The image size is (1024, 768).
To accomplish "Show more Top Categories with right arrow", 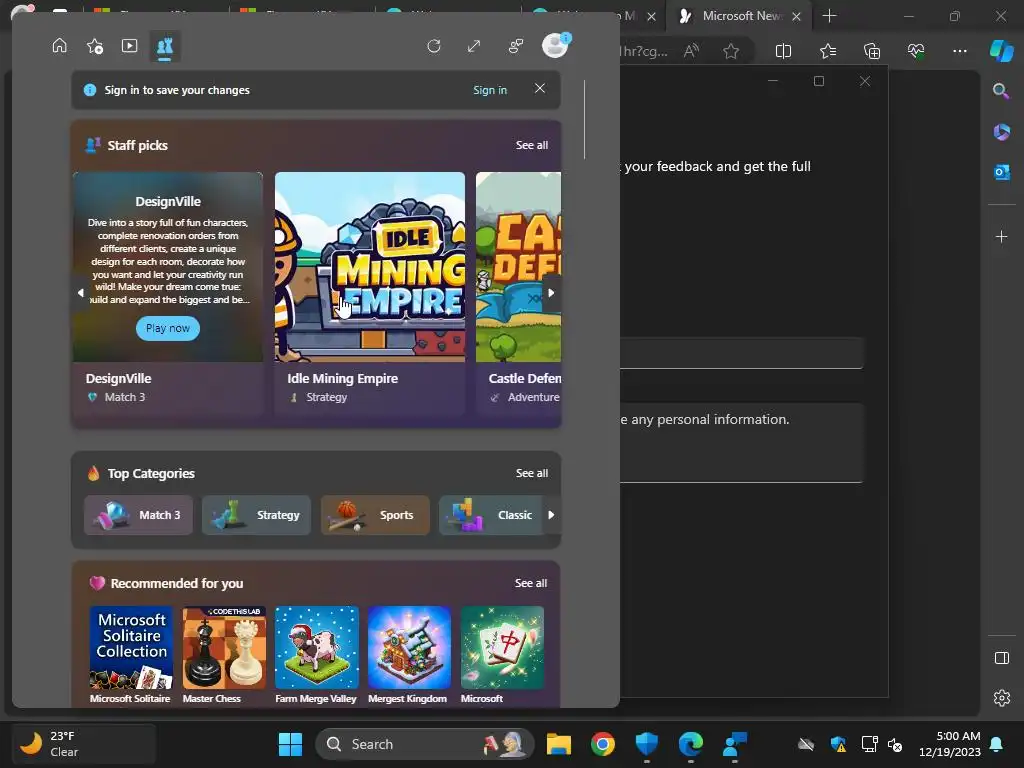I will click(x=551, y=515).
